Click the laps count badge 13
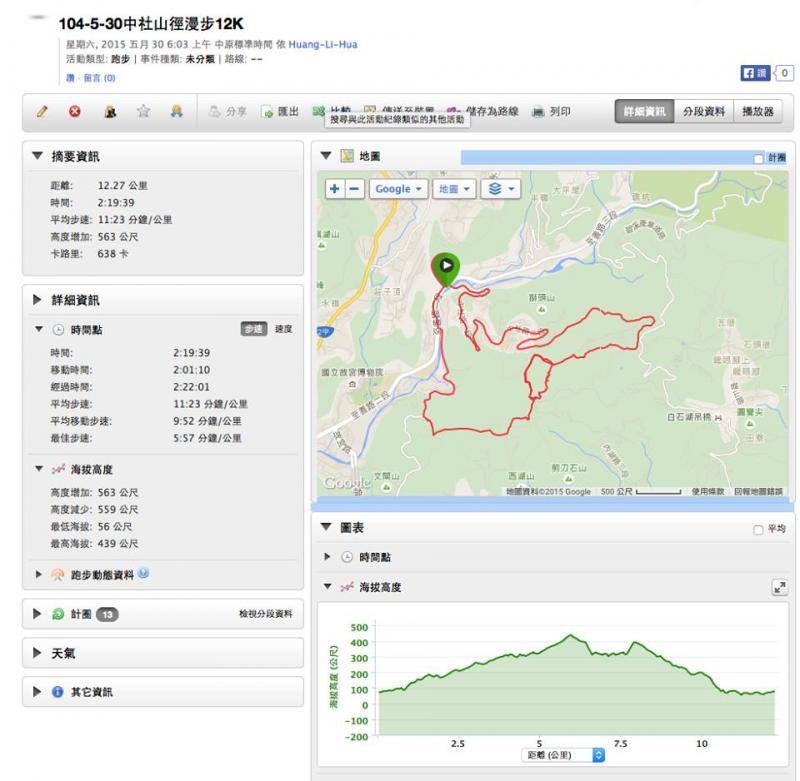Image resolution: width=800 pixels, height=781 pixels. [x=107, y=614]
